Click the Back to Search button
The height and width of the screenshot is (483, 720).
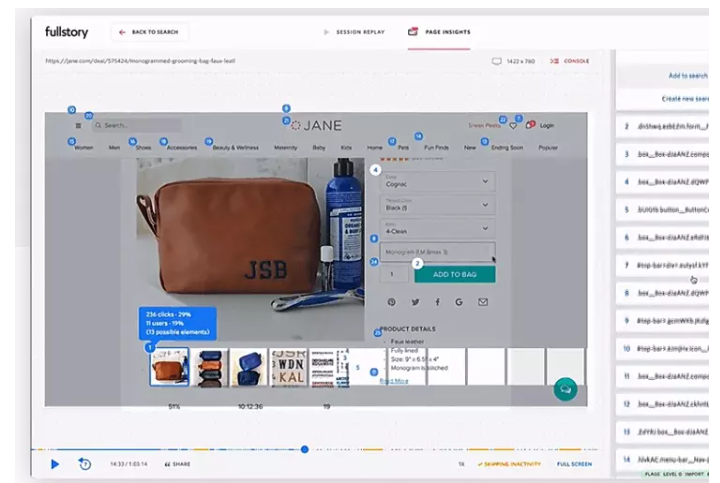click(x=148, y=32)
